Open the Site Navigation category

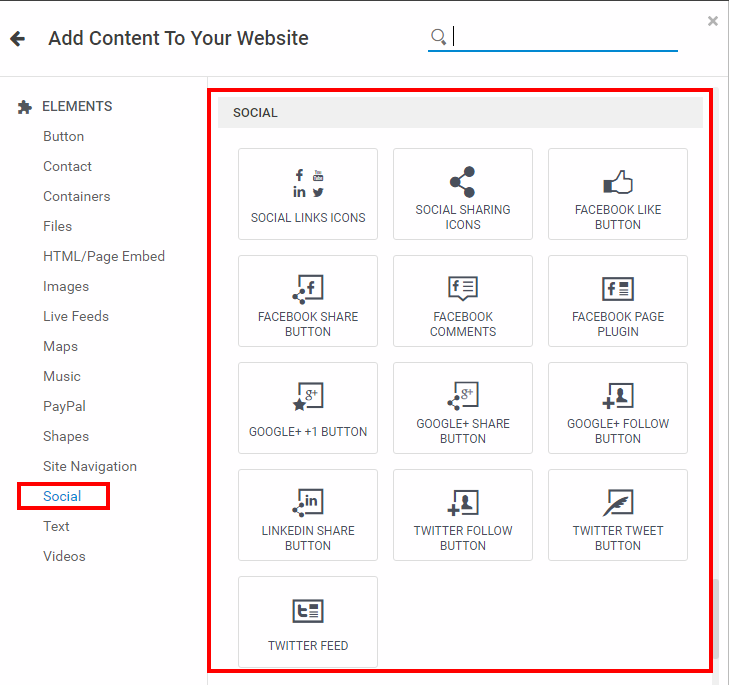(90, 466)
